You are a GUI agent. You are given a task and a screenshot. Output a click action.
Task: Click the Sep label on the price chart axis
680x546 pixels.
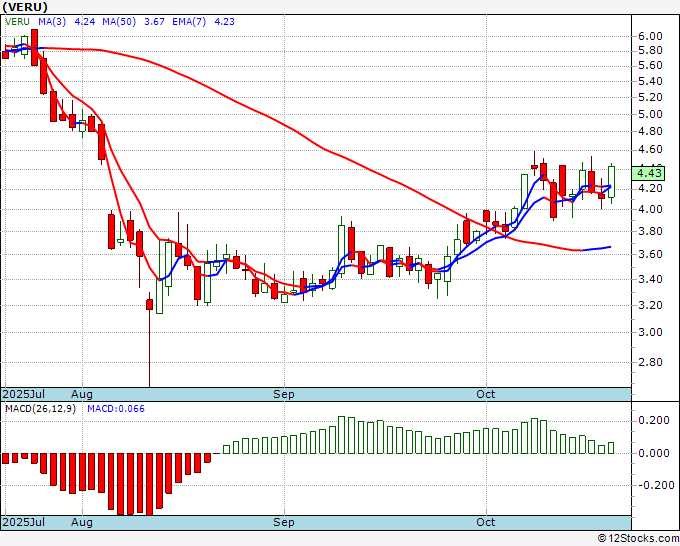coord(284,394)
